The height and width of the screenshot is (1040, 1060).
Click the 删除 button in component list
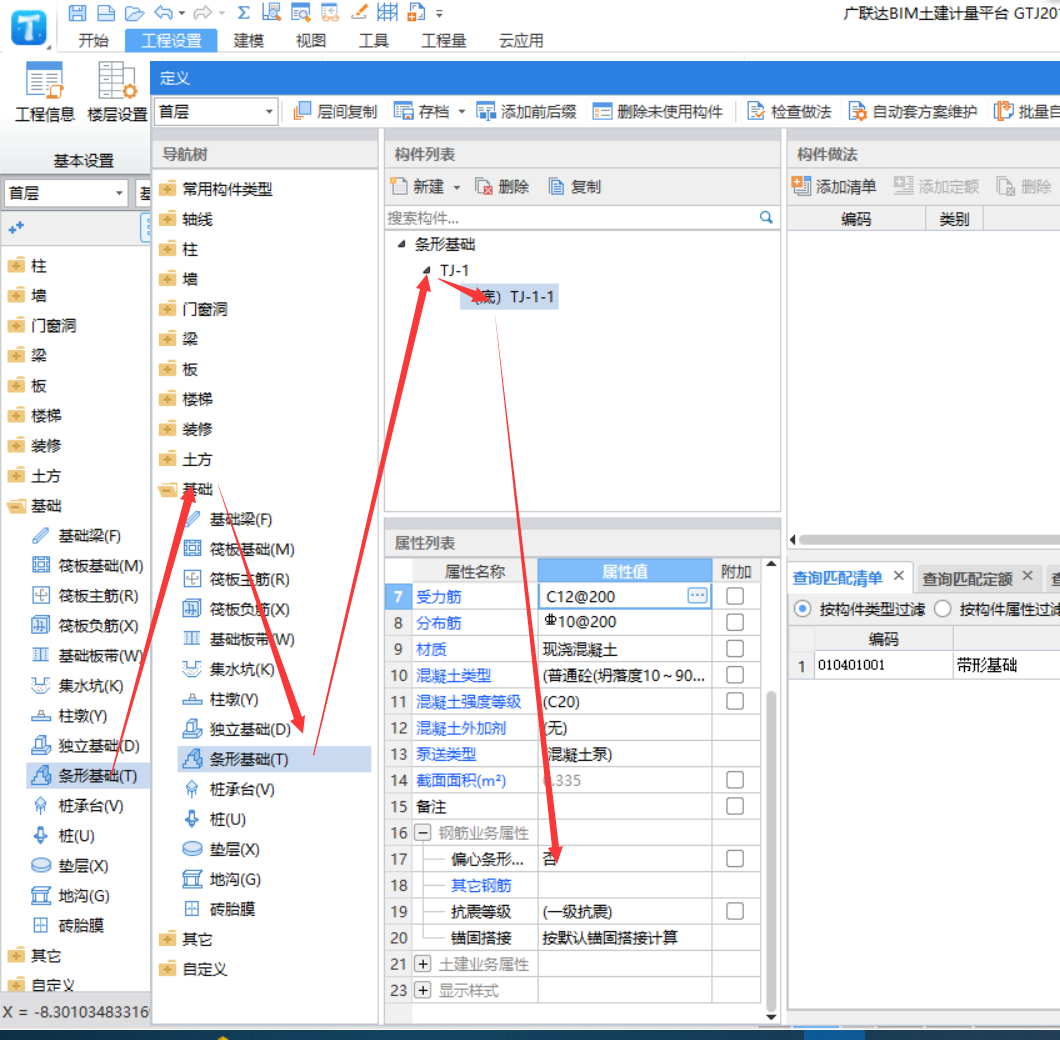coord(502,187)
